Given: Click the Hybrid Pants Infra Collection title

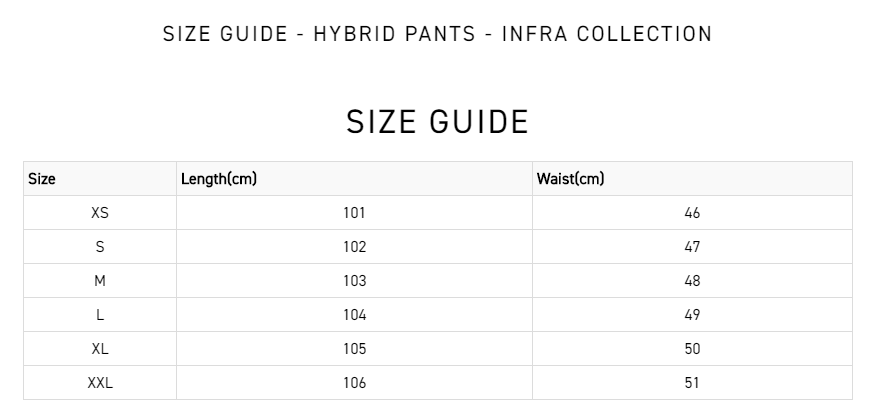Looking at the screenshot, I should (x=437, y=34).
